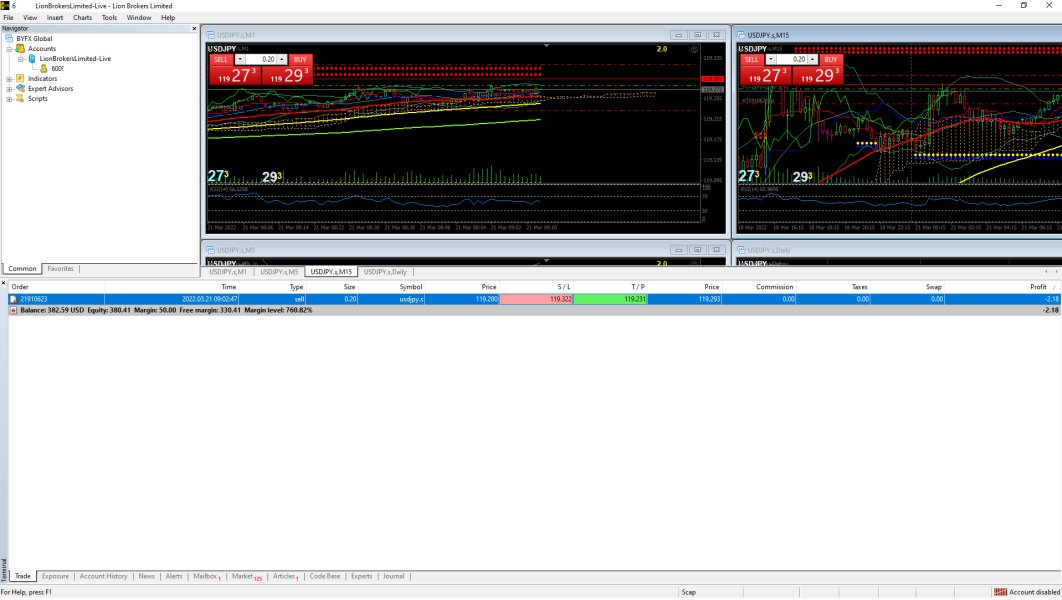Image resolution: width=1062 pixels, height=600 pixels.
Task: Expand the Indicators tree node
Action: point(9,79)
